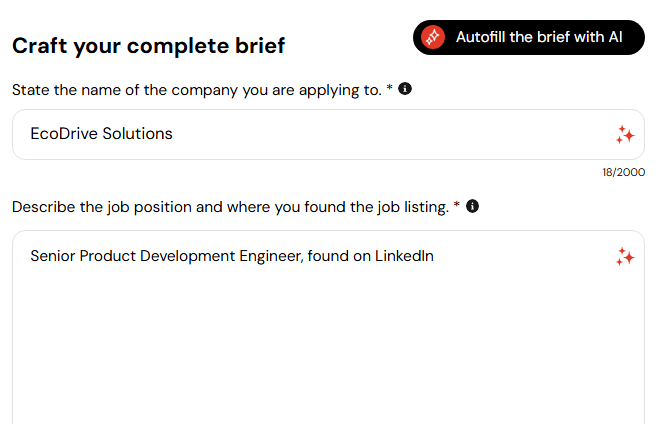Open info tooltip icon beside the job position question
656x424 pixels.
[x=472, y=206]
